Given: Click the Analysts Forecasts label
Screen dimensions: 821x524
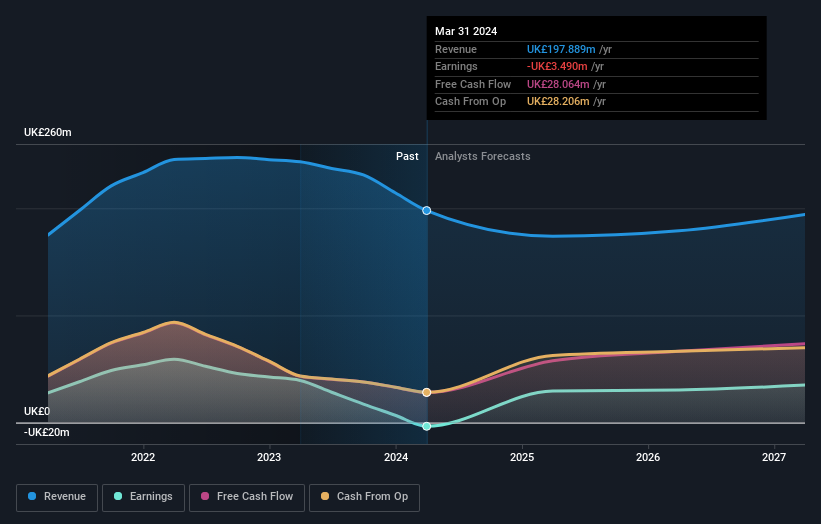Looking at the screenshot, I should (483, 156).
